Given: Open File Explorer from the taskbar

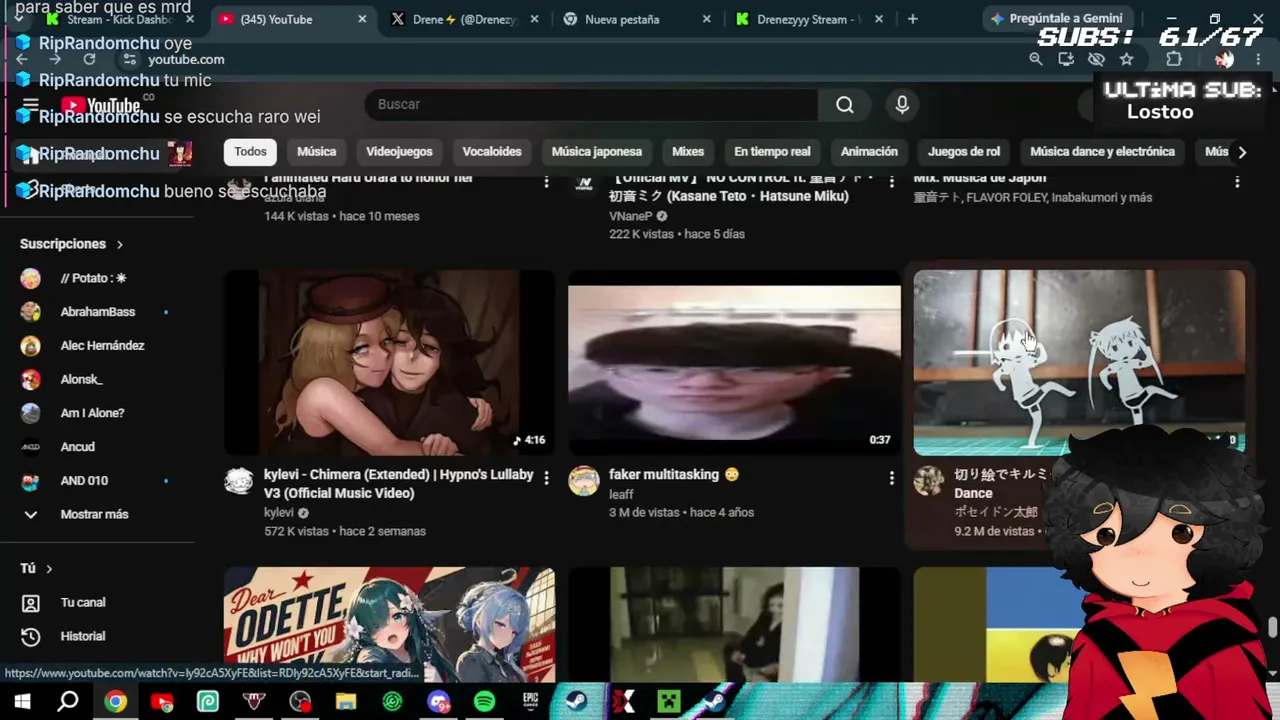Looking at the screenshot, I should [x=346, y=702].
